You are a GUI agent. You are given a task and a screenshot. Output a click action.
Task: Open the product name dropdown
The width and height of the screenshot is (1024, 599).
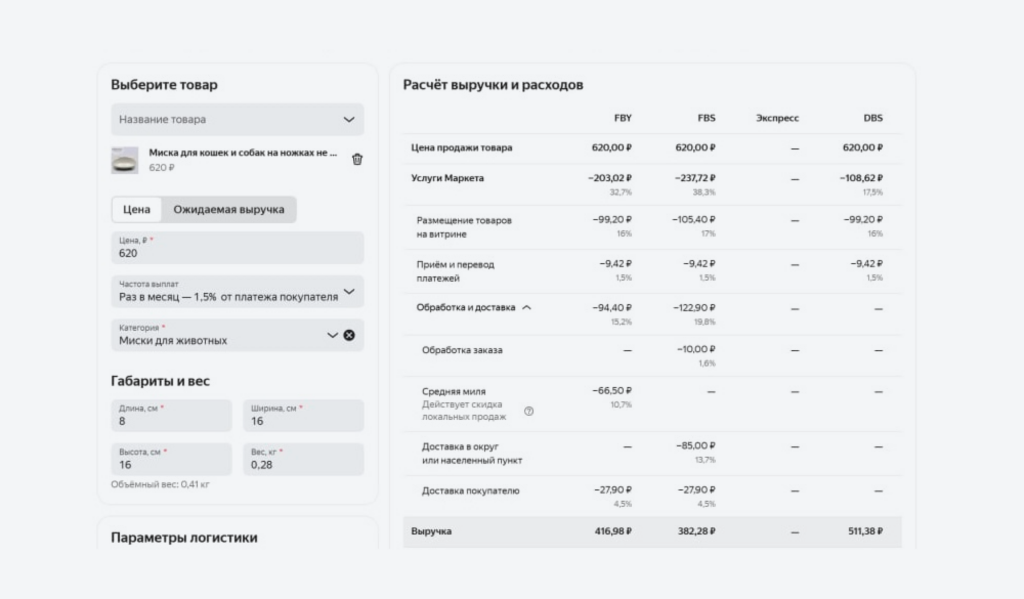pyautogui.click(x=237, y=119)
